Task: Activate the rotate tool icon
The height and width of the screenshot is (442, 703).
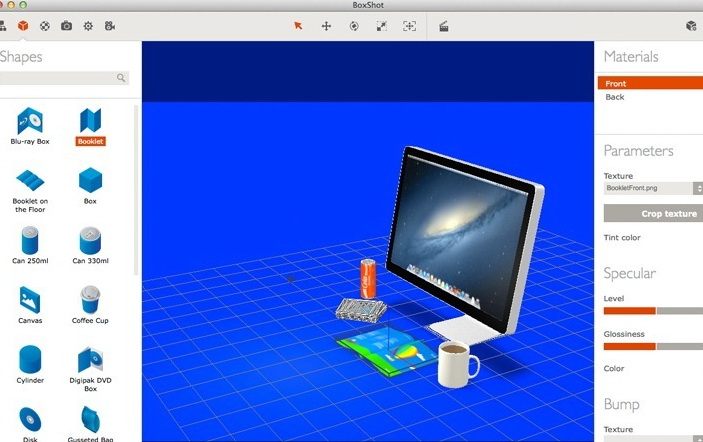Action: (x=354, y=26)
